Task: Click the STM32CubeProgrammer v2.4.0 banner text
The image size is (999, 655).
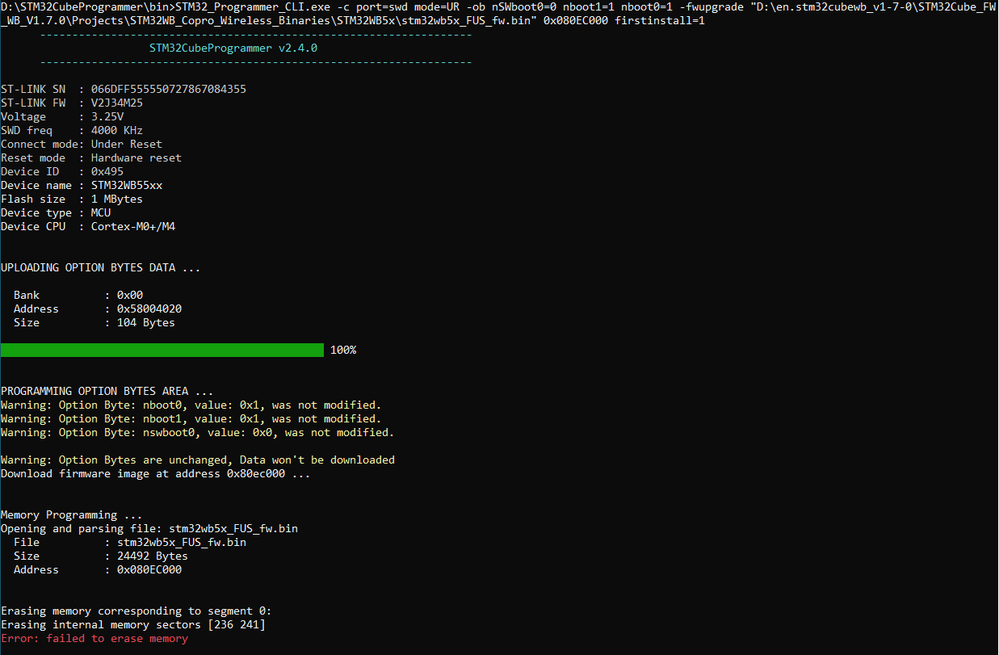Action: pyautogui.click(x=233, y=48)
